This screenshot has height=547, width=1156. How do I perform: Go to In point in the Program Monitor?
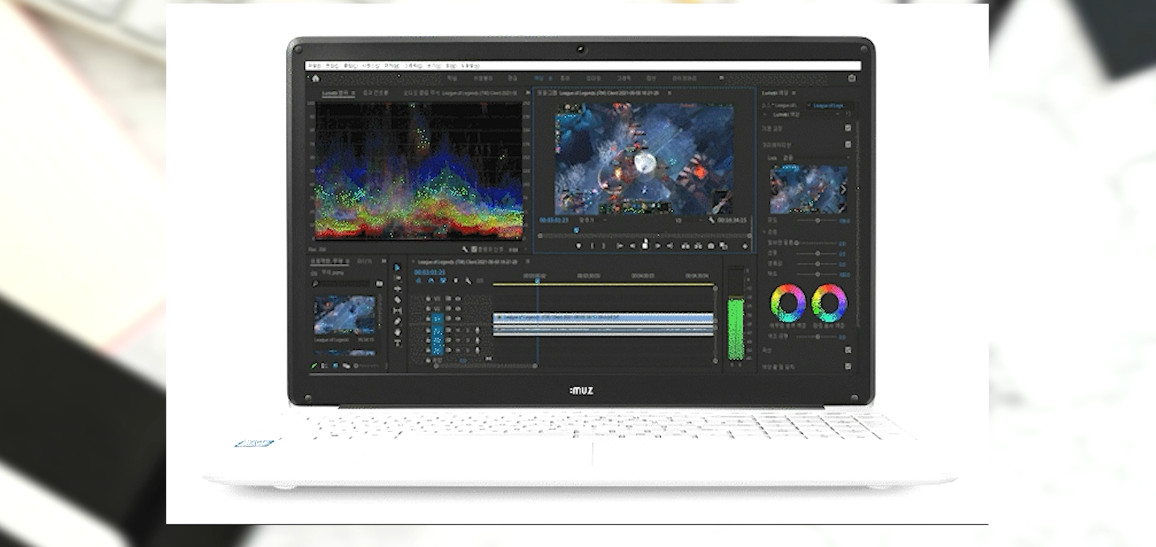620,245
